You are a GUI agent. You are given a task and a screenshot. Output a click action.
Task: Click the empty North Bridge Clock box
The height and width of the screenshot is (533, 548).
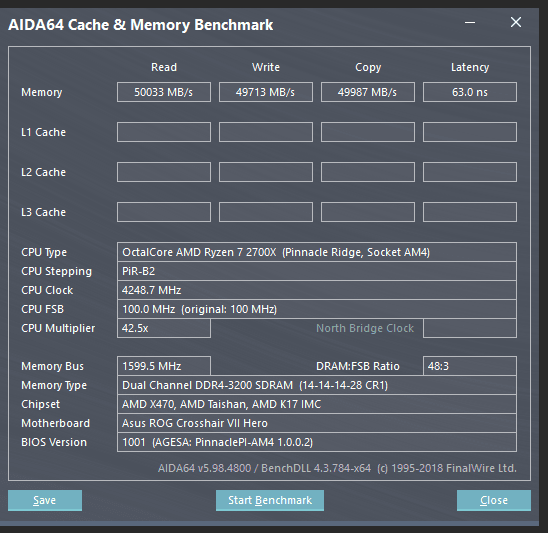point(470,328)
